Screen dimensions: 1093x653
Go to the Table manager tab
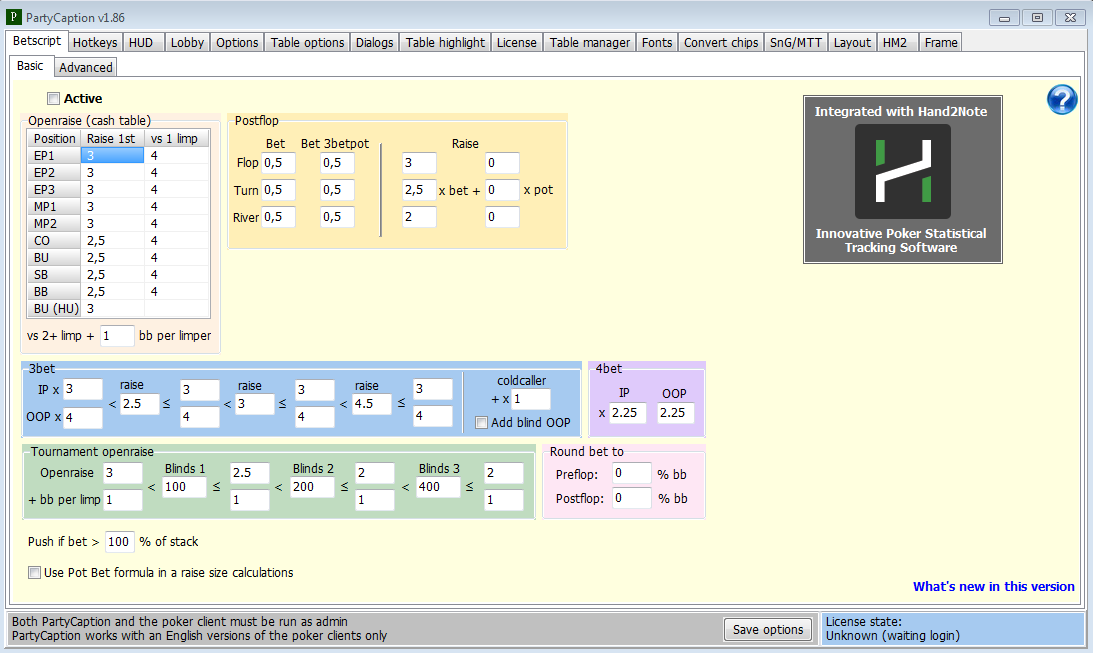point(590,43)
